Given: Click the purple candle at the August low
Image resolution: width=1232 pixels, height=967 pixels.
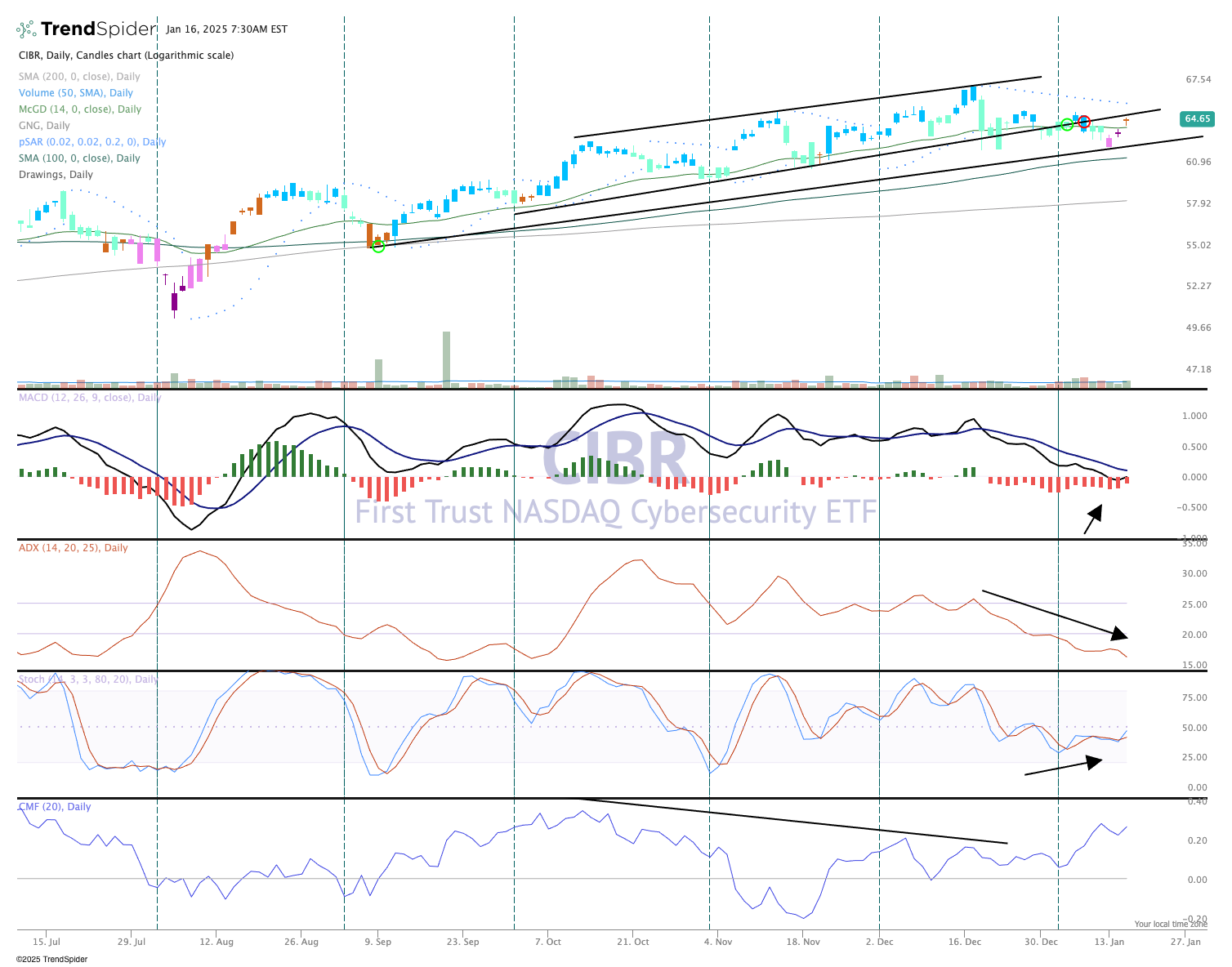Looking at the screenshot, I should (x=174, y=301).
